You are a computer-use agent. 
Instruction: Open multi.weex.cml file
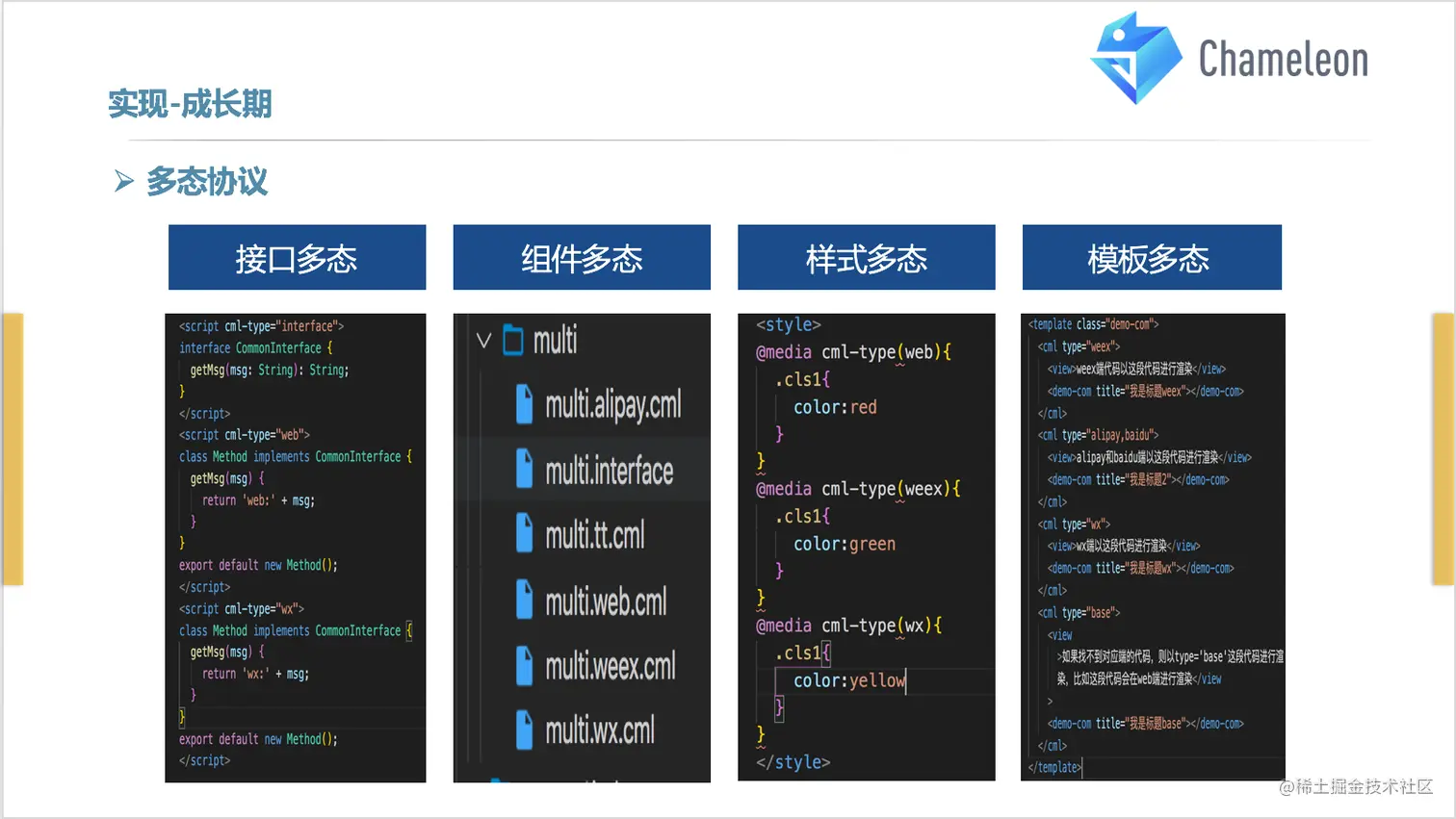point(611,666)
